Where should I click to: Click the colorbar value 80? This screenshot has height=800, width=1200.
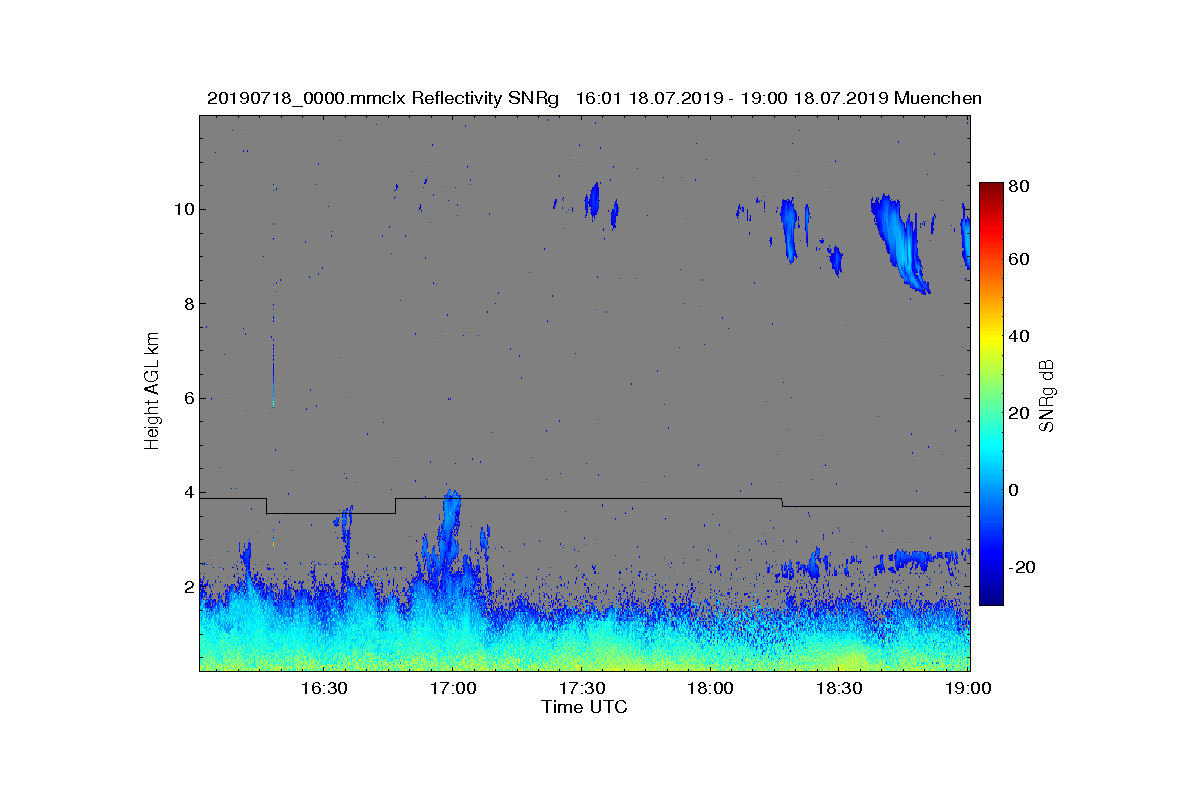point(1020,186)
